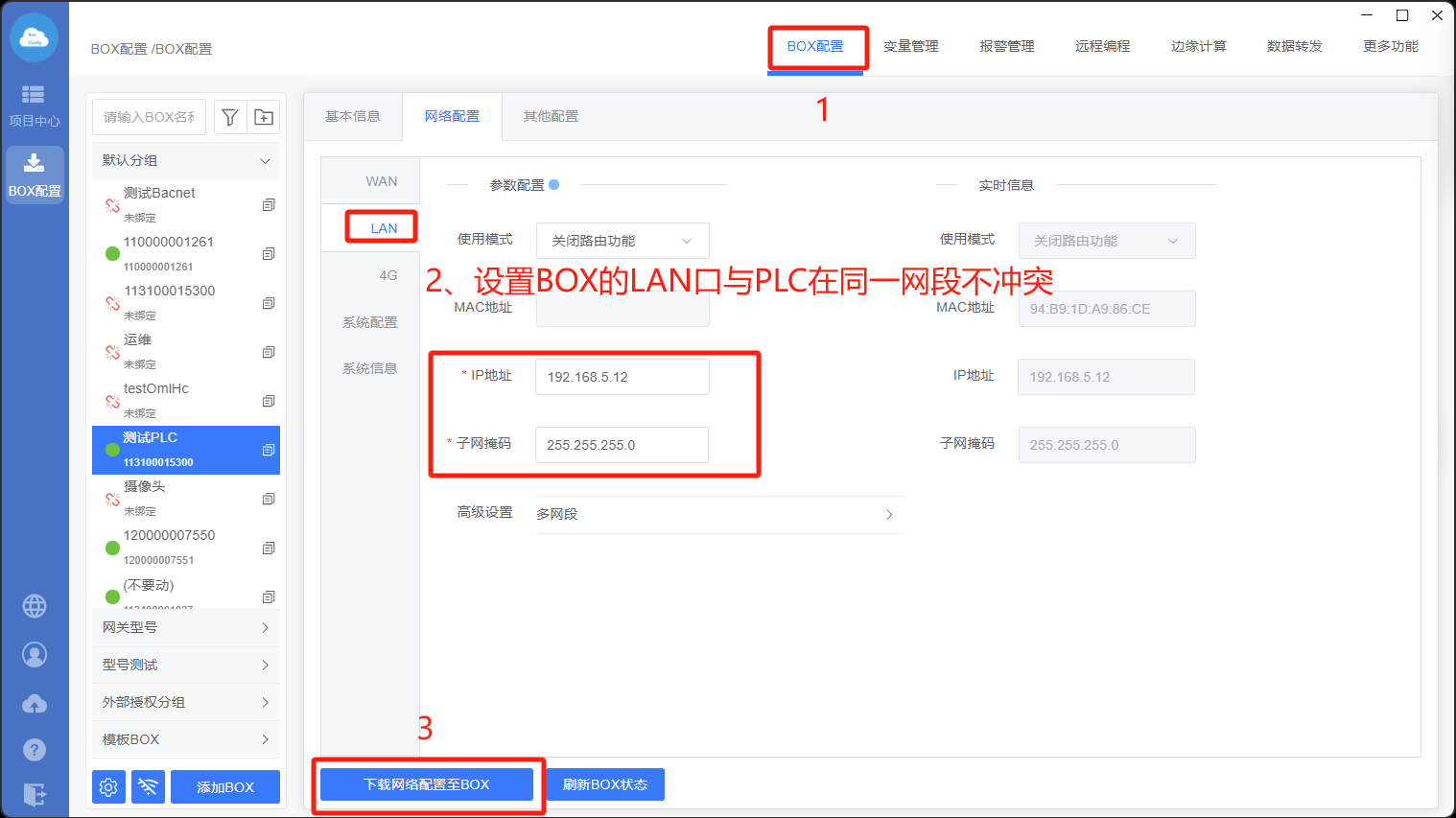Click copy icon beside 120000007550
Image resolution: width=1456 pixels, height=818 pixels.
(269, 548)
